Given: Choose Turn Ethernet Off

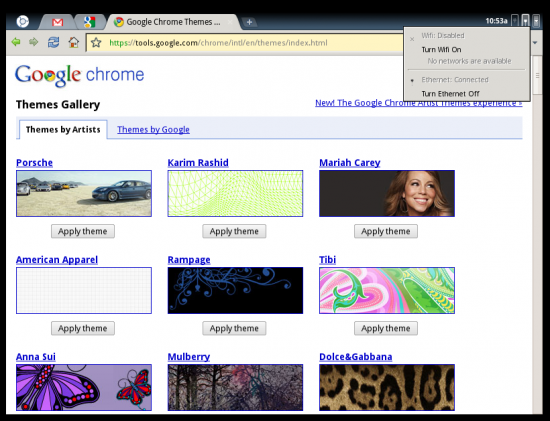Looking at the screenshot, I should coord(450,94).
